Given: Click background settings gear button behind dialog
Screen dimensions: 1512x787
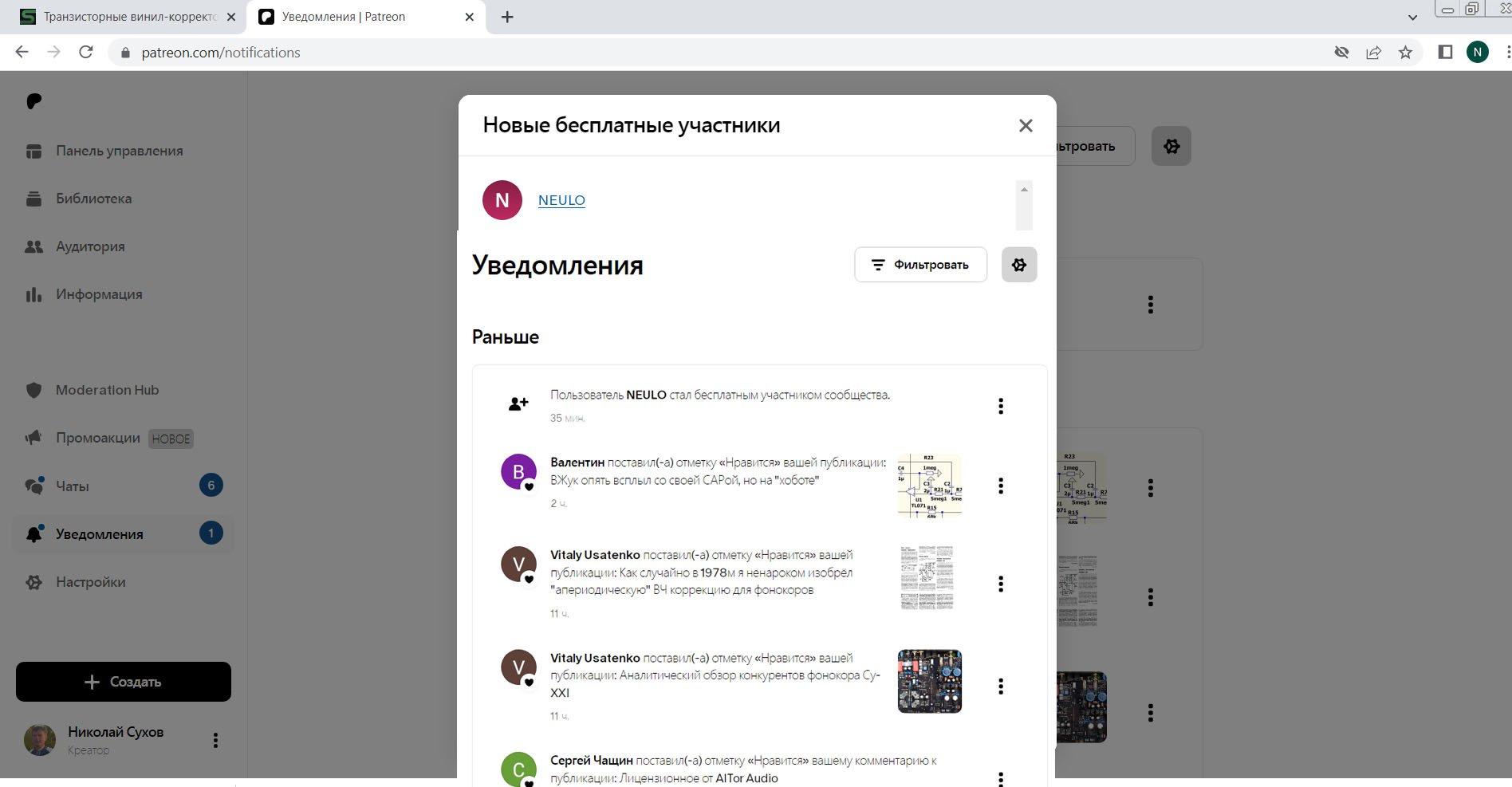Looking at the screenshot, I should [x=1171, y=146].
